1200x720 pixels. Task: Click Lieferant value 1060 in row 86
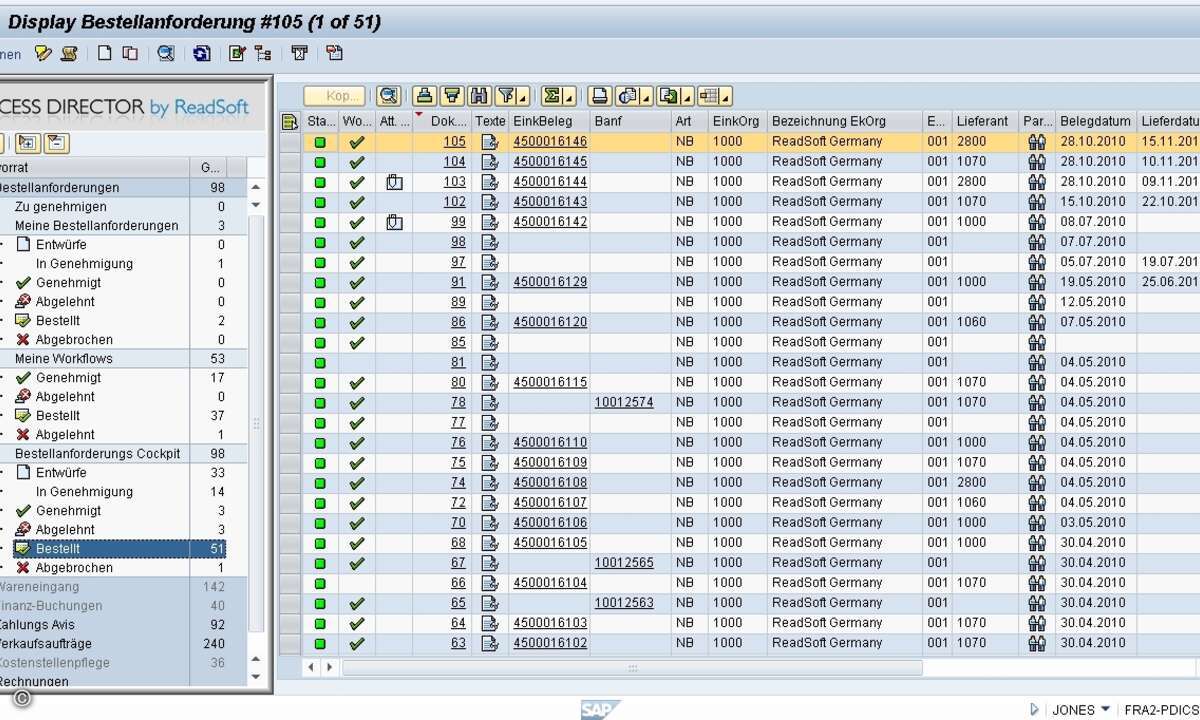click(971, 322)
